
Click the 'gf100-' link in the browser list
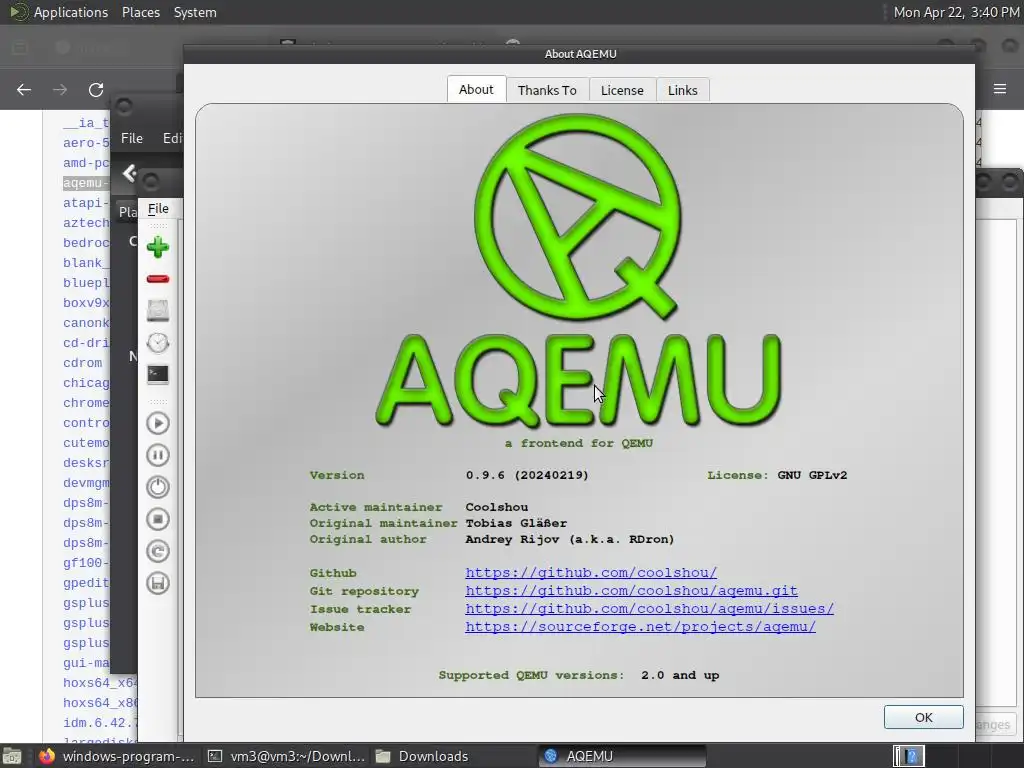click(x=86, y=563)
